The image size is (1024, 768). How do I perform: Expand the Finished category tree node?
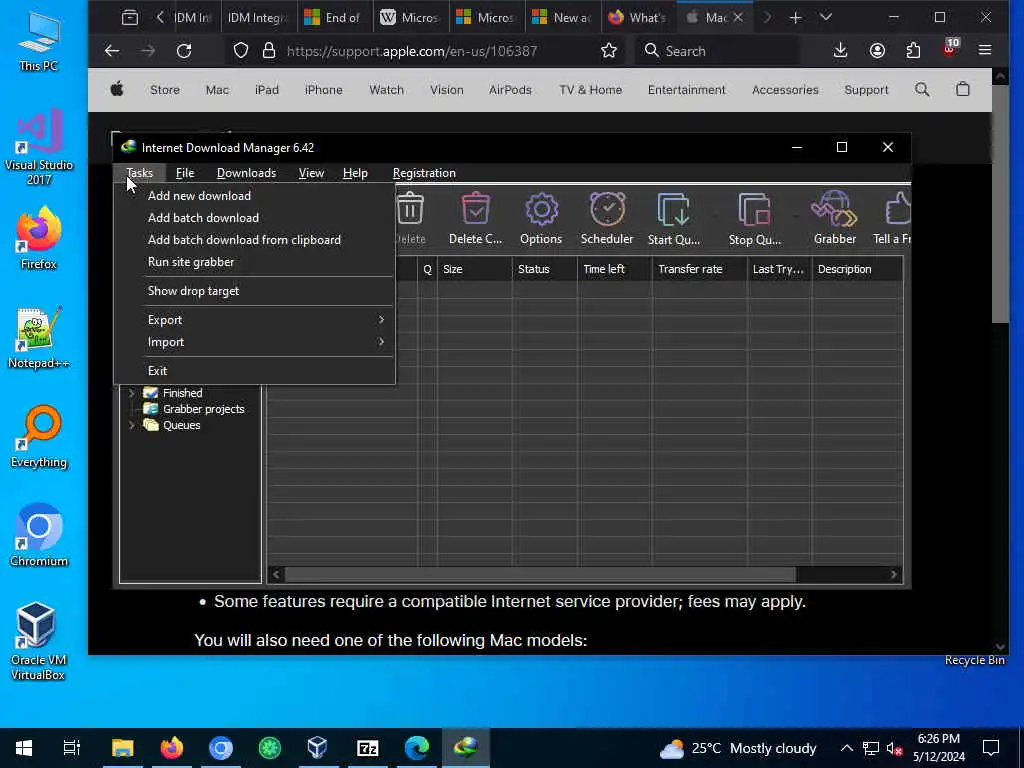coord(131,393)
